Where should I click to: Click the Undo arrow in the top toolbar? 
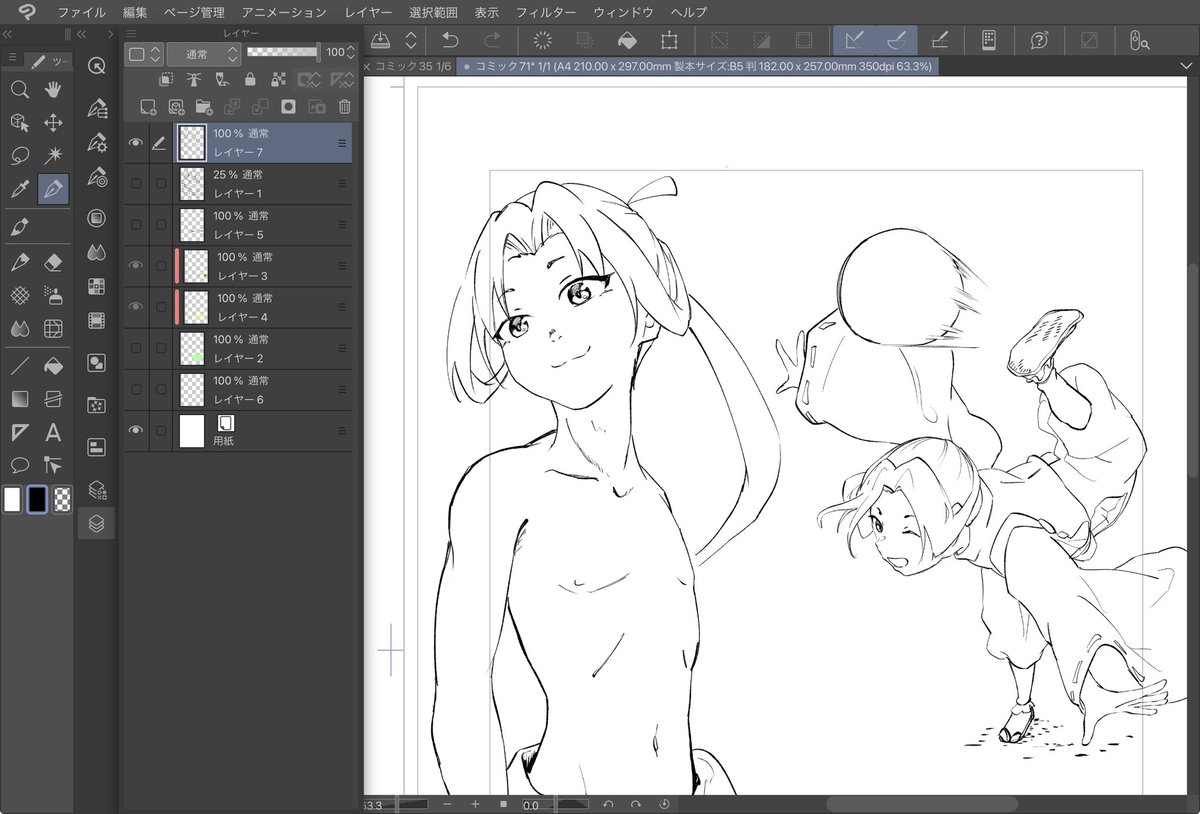click(449, 40)
